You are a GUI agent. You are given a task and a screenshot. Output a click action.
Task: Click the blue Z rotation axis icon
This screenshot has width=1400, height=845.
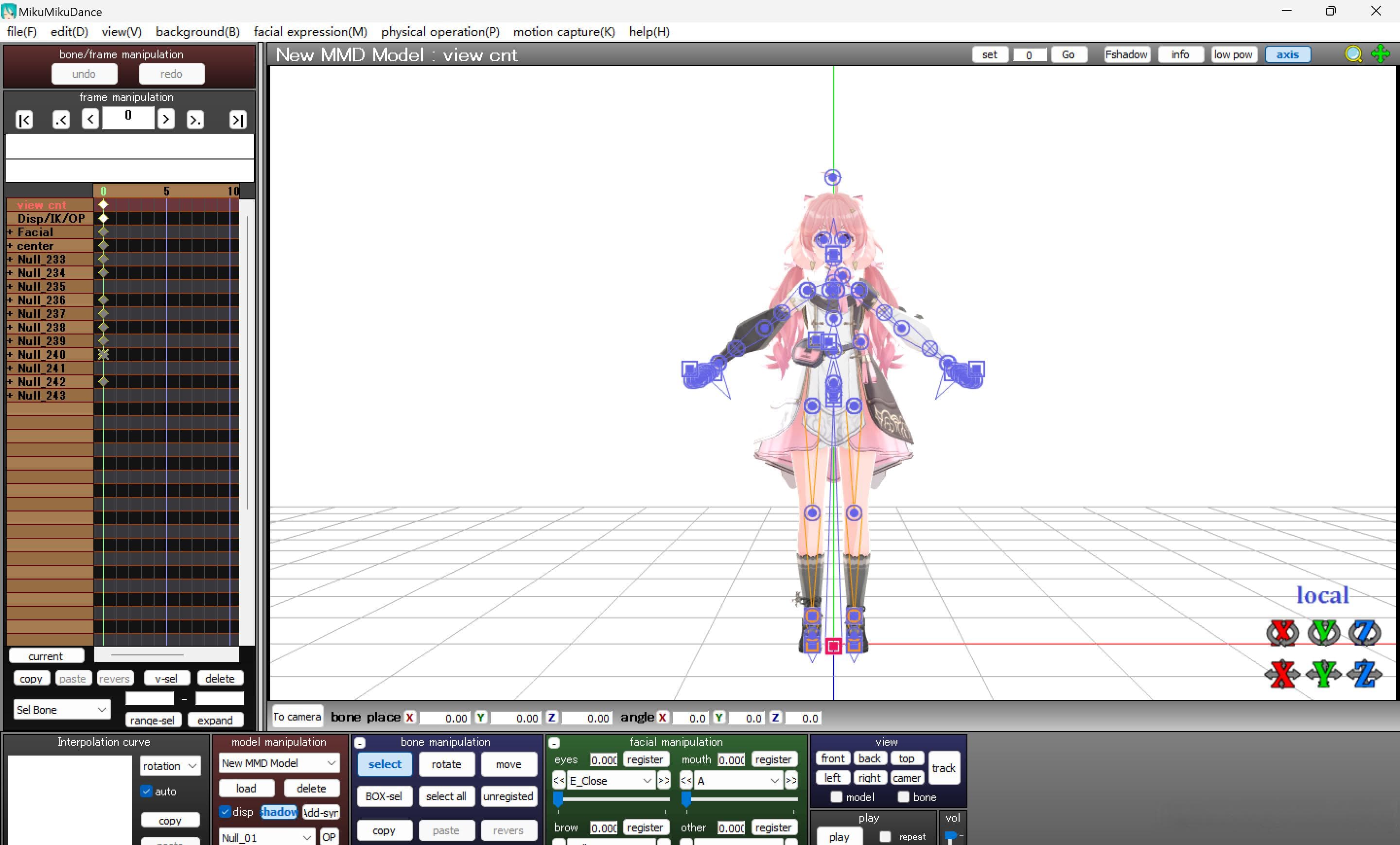click(x=1365, y=633)
